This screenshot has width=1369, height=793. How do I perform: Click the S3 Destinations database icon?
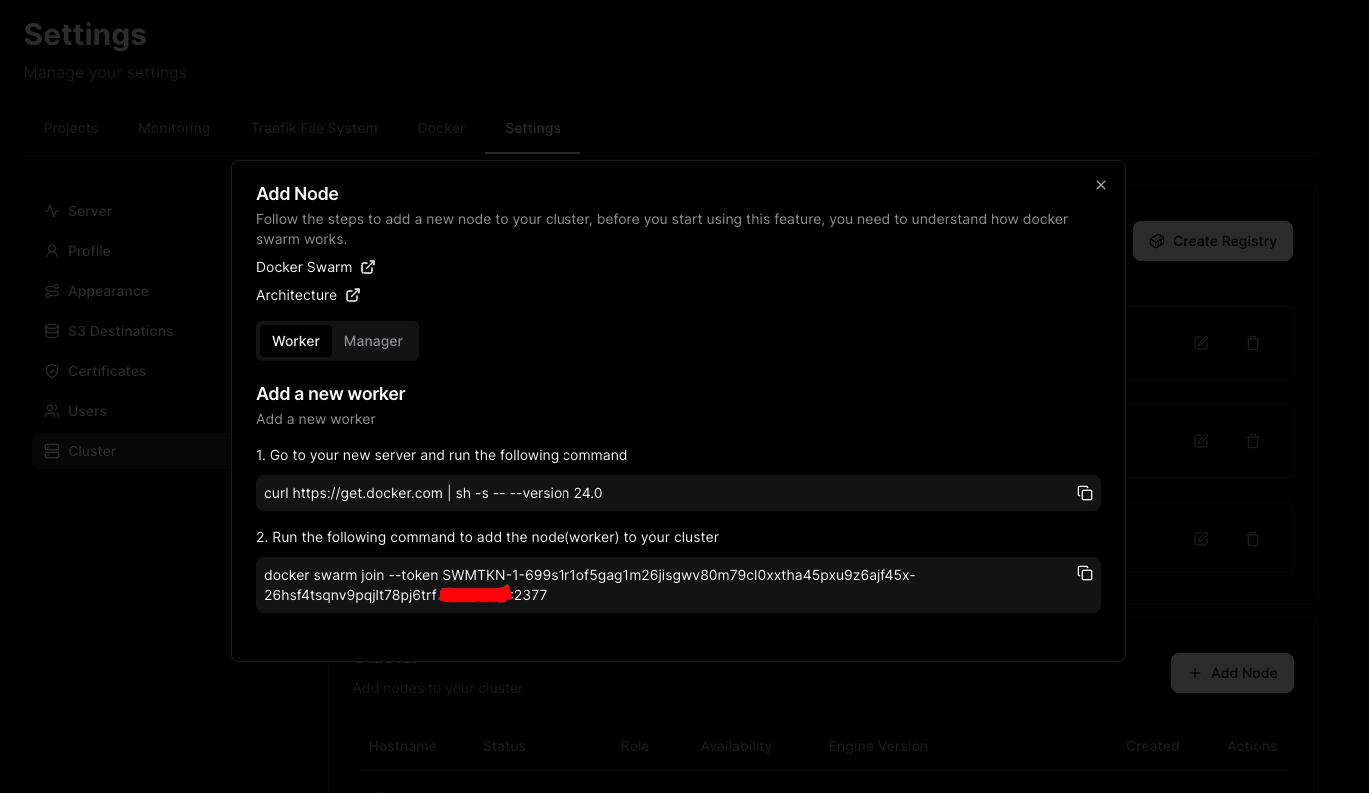[52, 331]
